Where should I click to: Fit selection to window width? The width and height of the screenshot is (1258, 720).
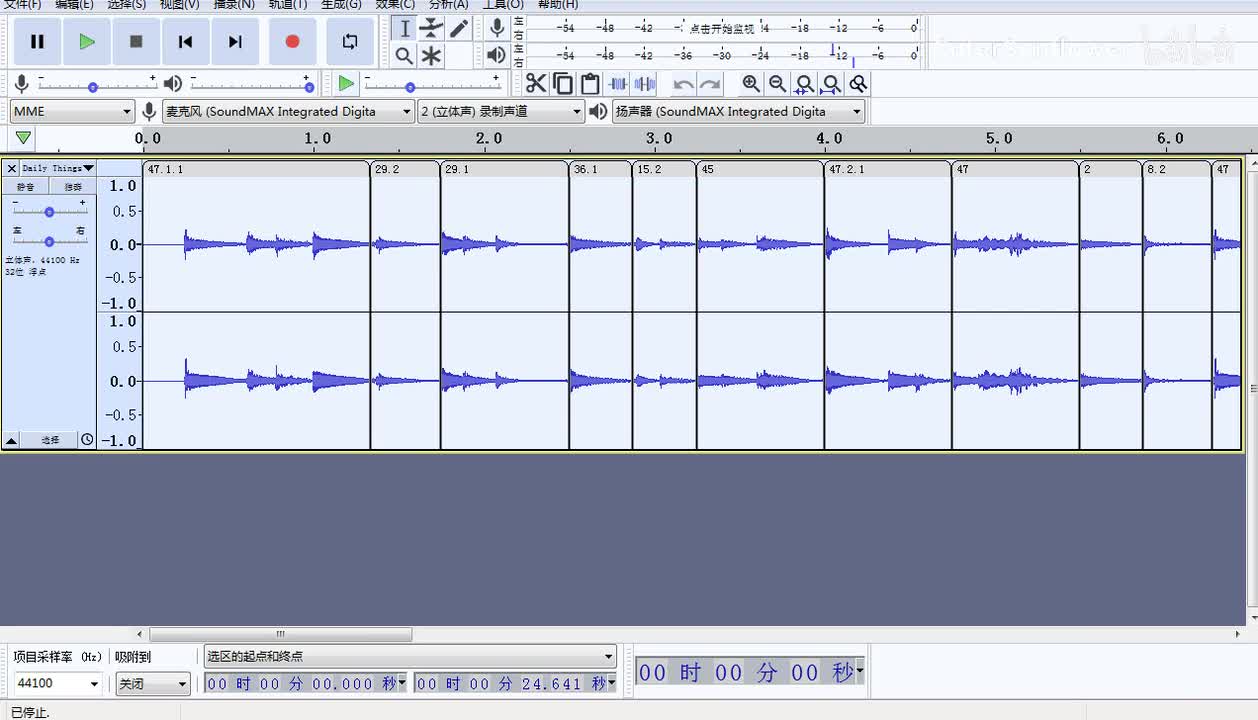coord(804,84)
